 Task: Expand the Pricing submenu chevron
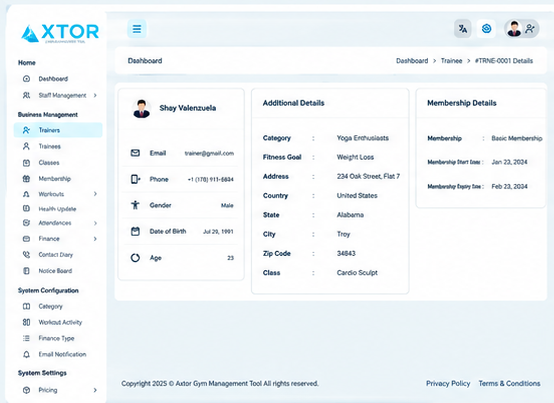click(x=95, y=390)
